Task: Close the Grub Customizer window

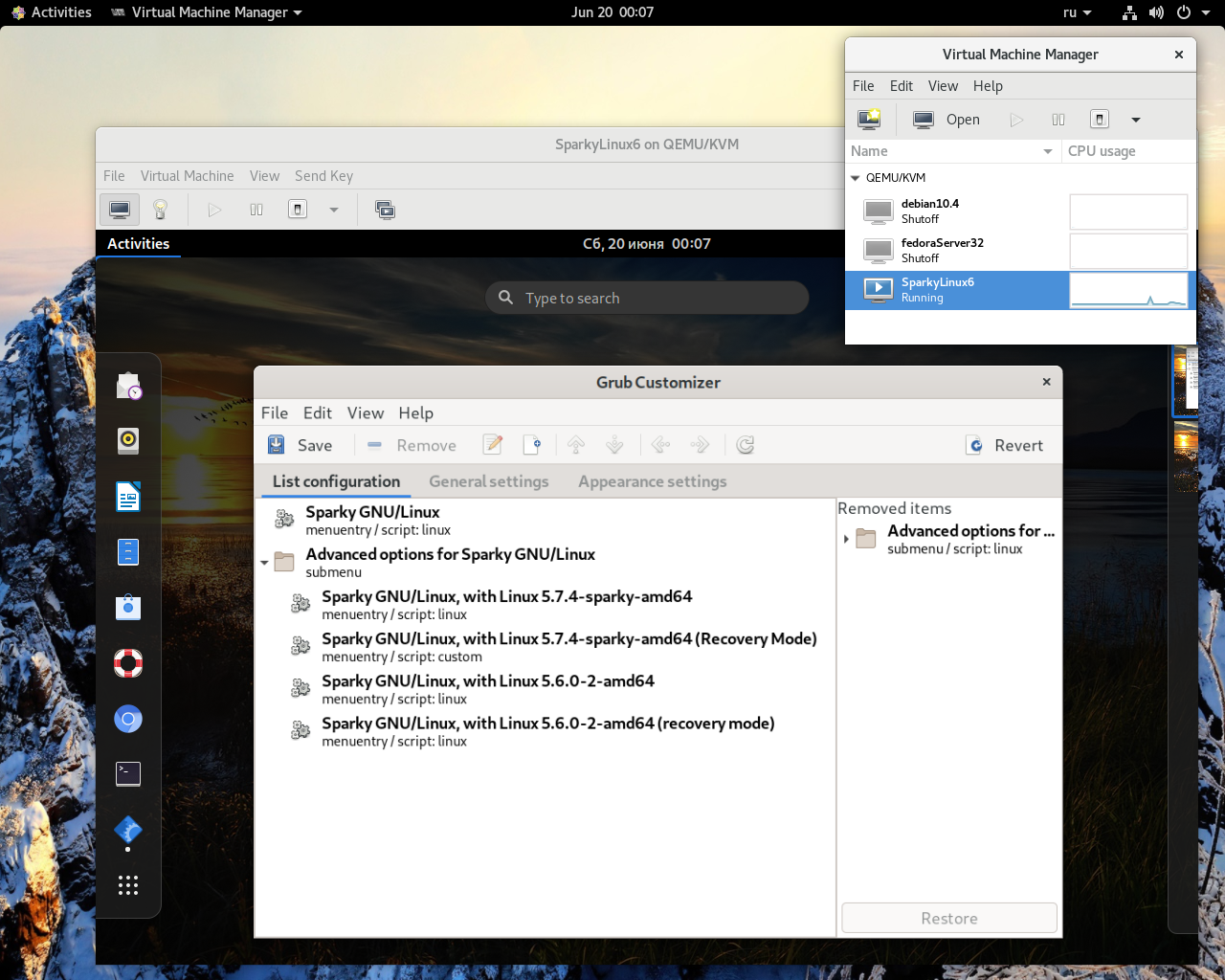Action: coord(1047,382)
